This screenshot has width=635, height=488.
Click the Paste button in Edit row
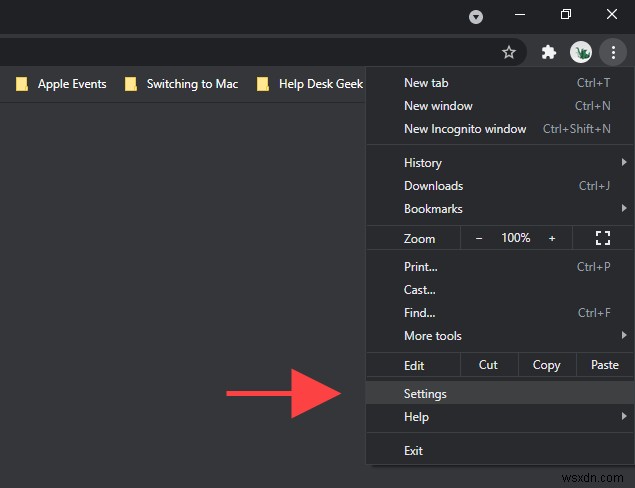point(605,365)
